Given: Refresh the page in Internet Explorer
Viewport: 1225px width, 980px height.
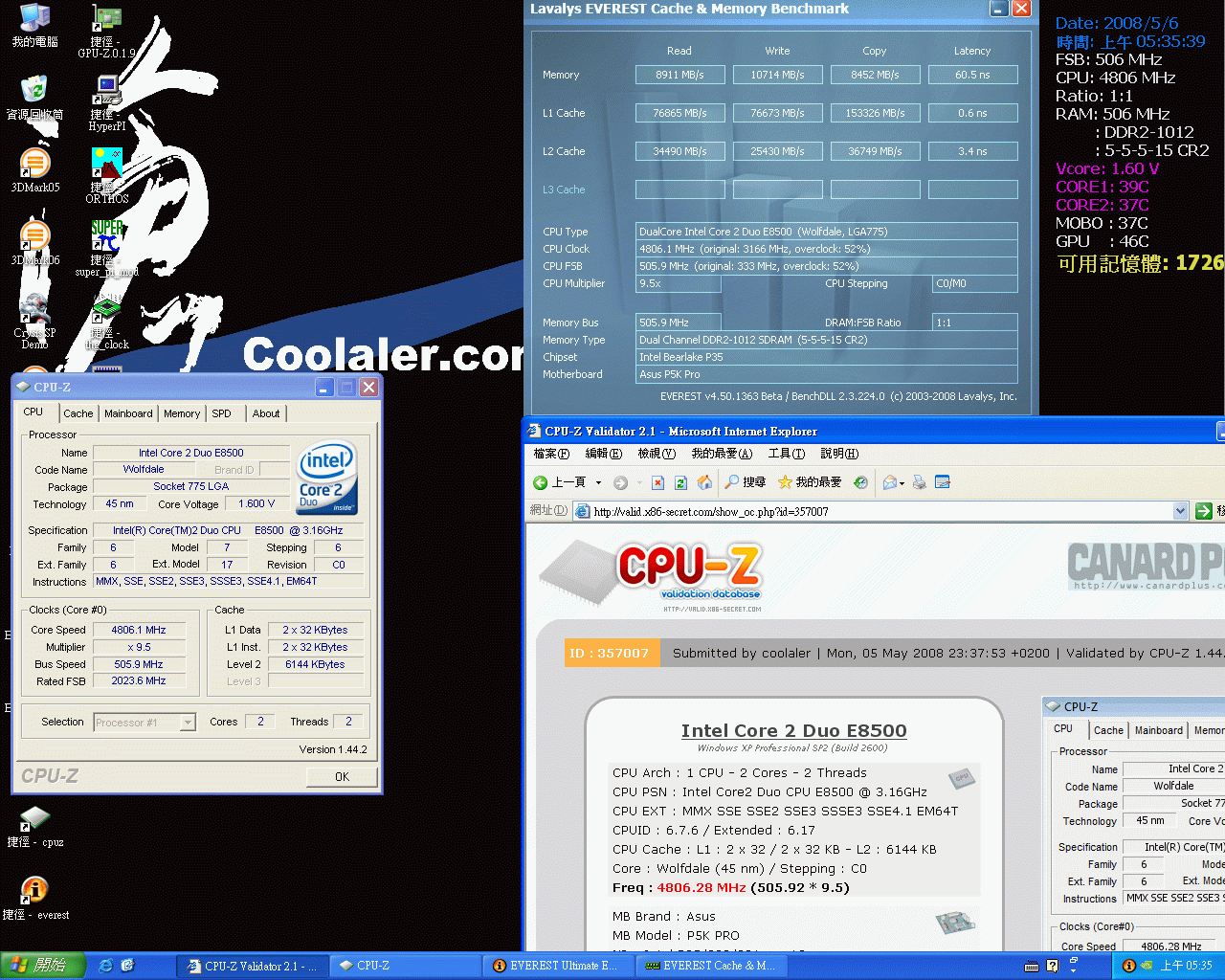Looking at the screenshot, I should (680, 482).
